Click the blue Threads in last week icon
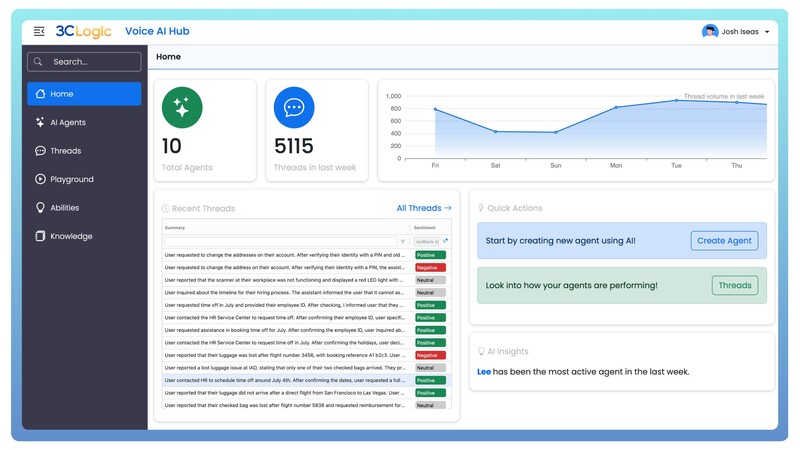 294,108
